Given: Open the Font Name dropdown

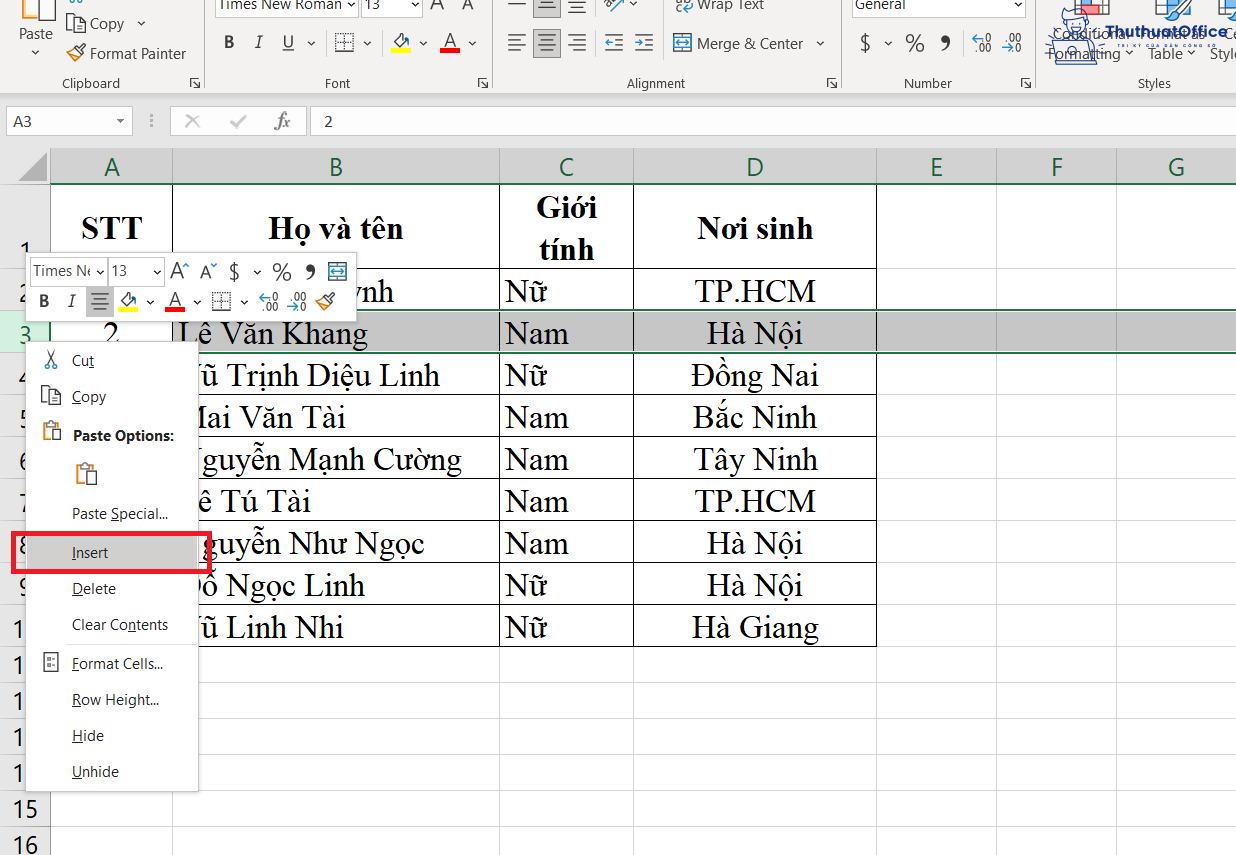Looking at the screenshot, I should [351, 7].
